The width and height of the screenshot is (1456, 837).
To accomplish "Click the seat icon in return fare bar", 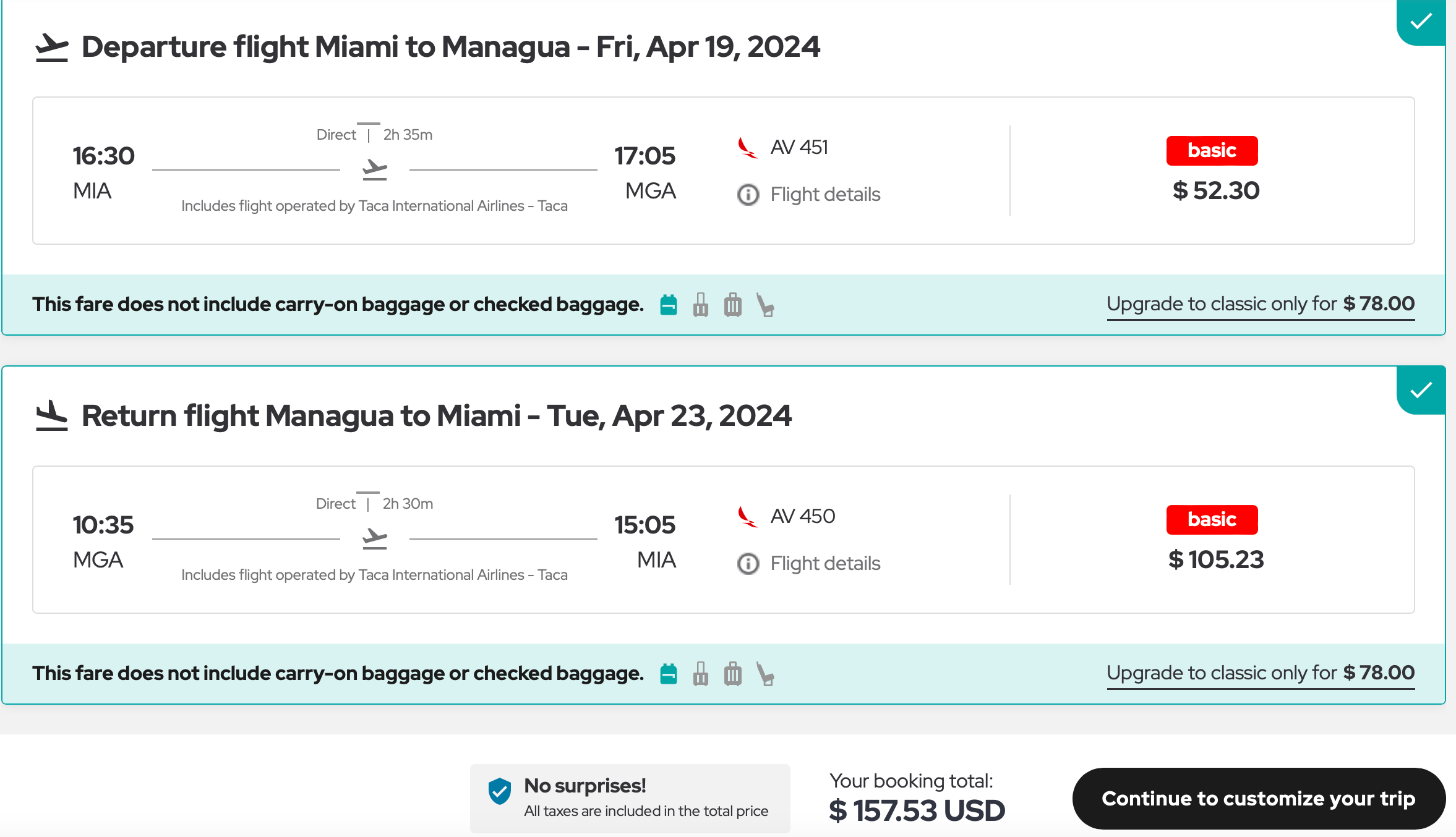I will [x=765, y=674].
